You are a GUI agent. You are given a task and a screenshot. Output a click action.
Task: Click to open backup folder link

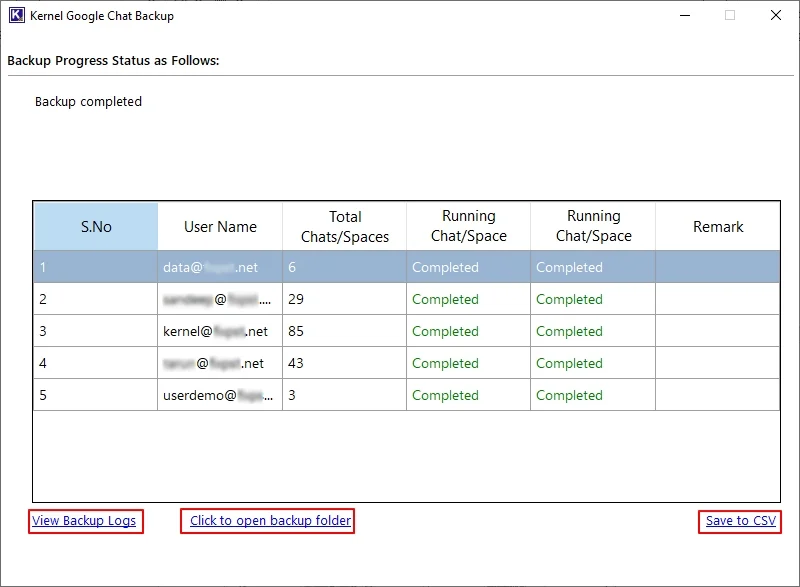(x=267, y=521)
